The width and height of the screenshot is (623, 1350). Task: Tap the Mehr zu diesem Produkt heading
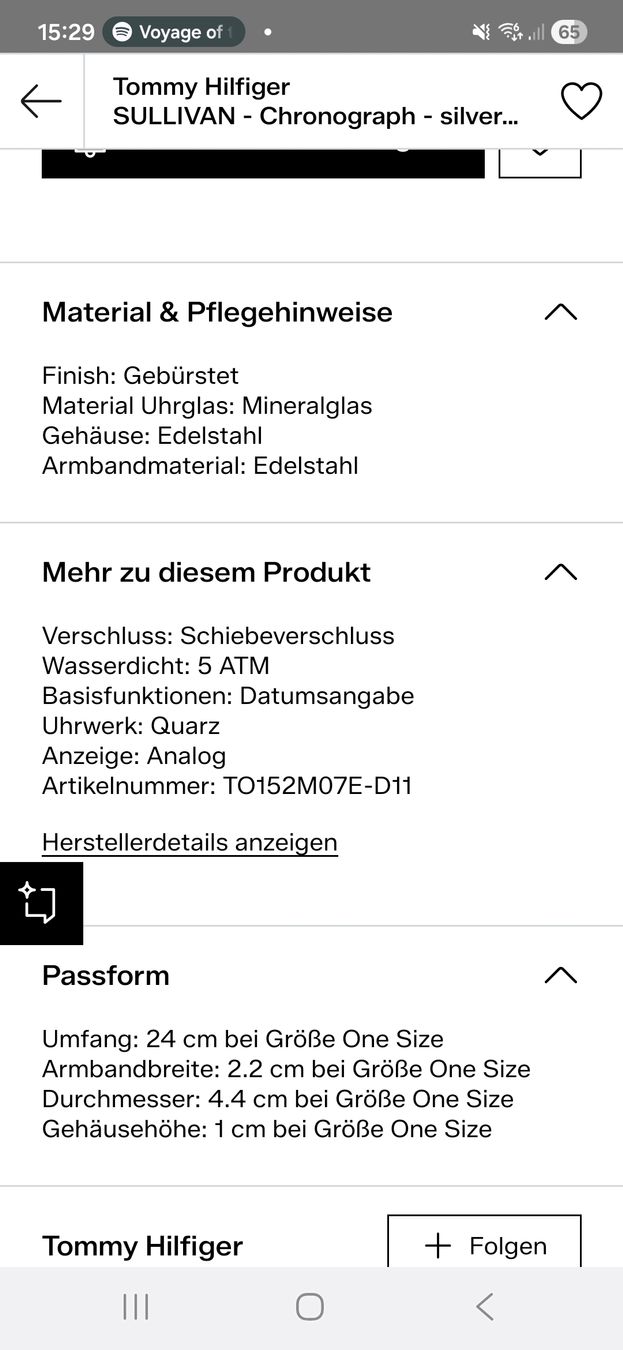(x=206, y=572)
